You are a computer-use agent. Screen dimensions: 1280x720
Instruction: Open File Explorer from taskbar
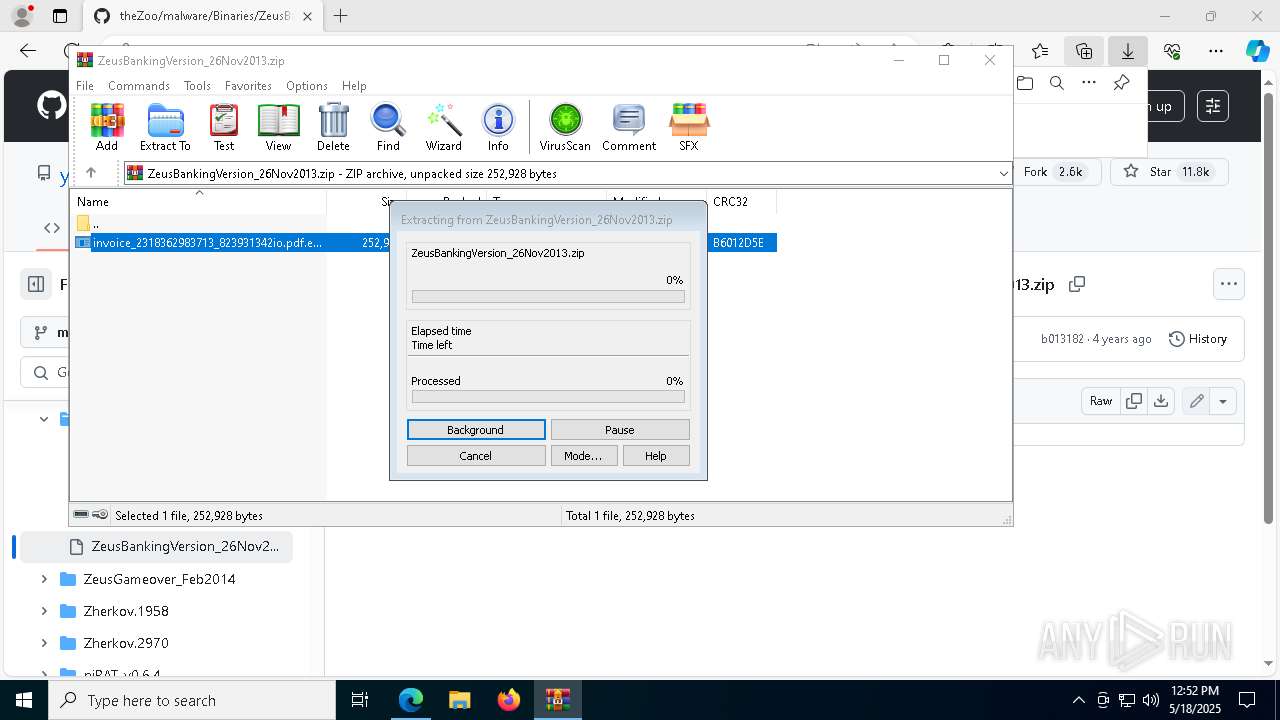click(459, 700)
